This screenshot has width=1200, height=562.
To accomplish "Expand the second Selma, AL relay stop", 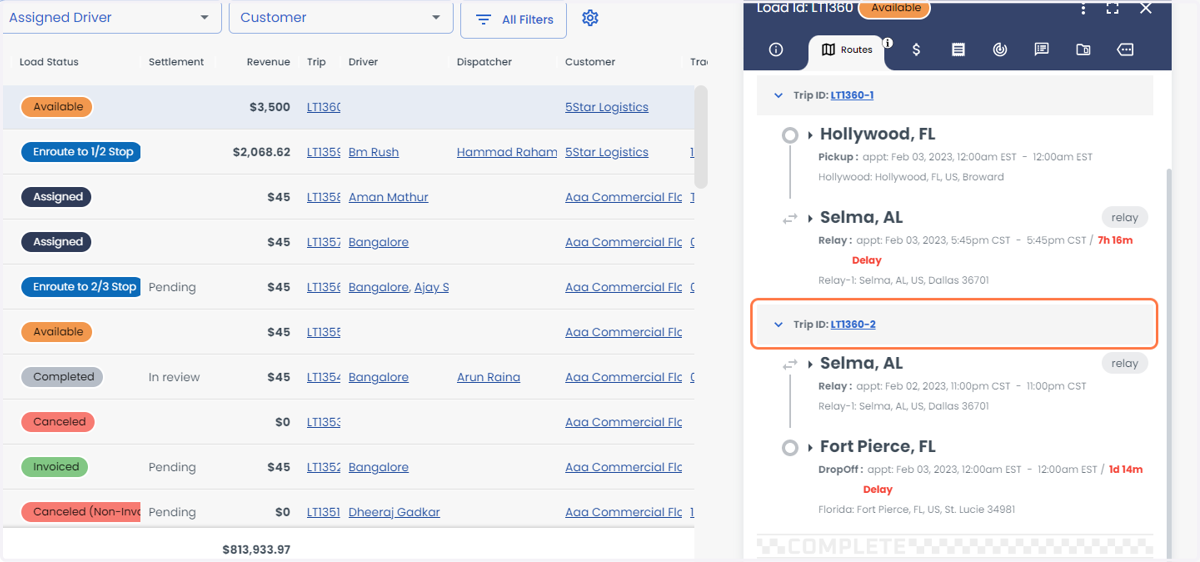I will point(811,364).
